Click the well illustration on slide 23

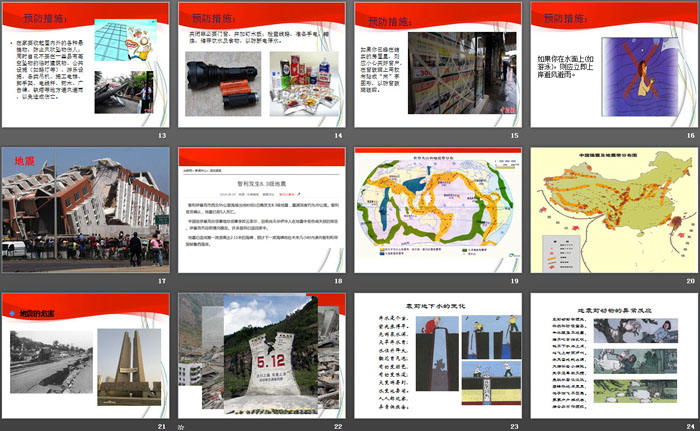[x=438, y=353]
